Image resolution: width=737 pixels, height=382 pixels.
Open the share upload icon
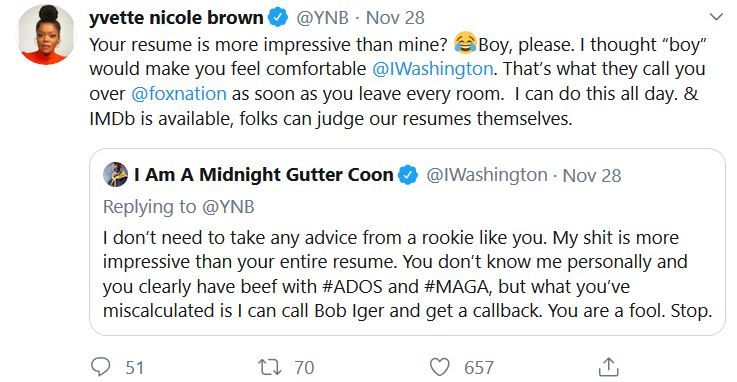608,366
